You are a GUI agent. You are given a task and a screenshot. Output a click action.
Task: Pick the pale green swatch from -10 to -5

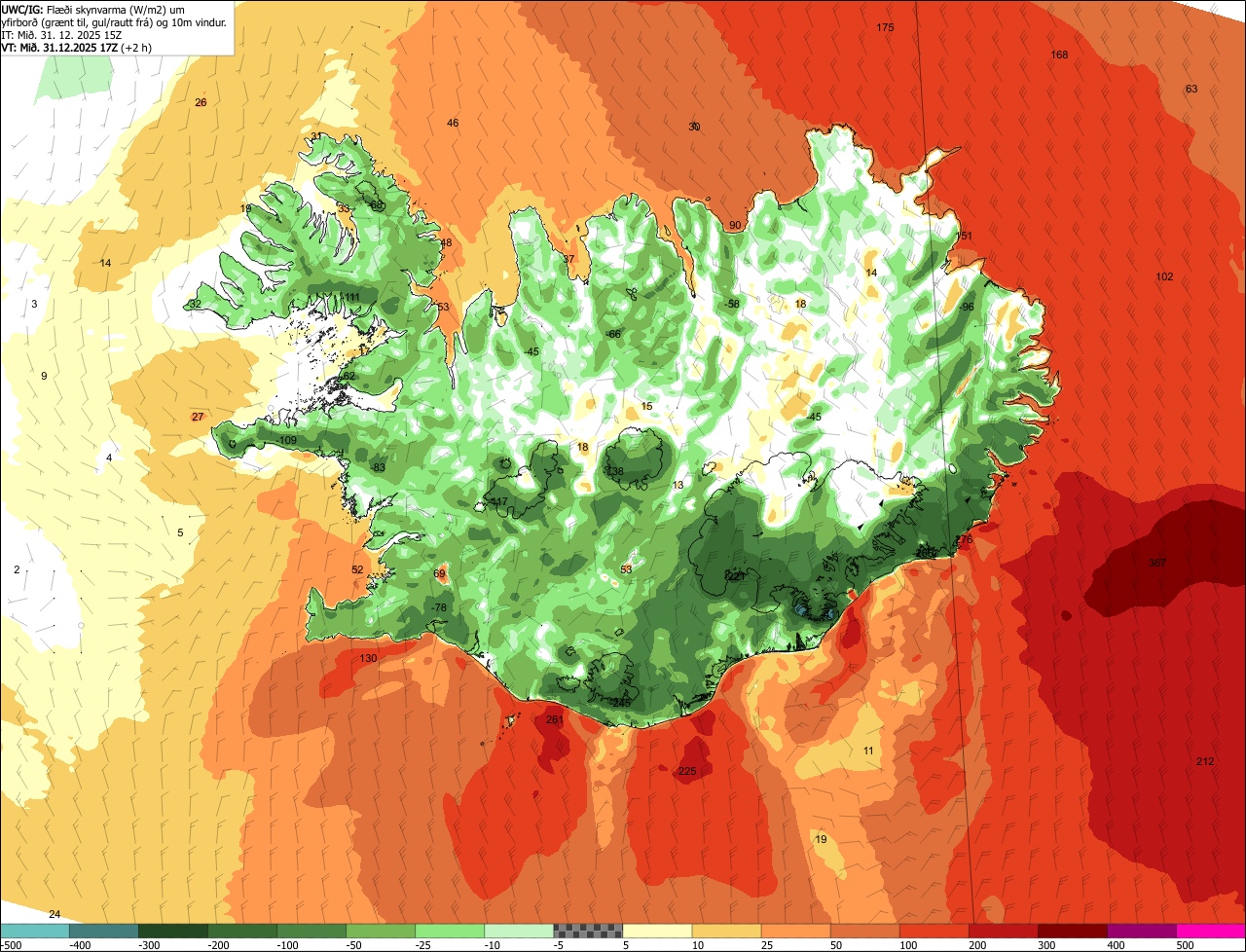click(x=519, y=931)
